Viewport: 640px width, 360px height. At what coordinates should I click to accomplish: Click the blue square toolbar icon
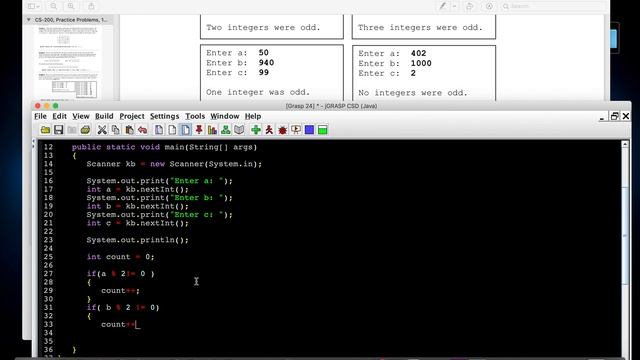309,130
